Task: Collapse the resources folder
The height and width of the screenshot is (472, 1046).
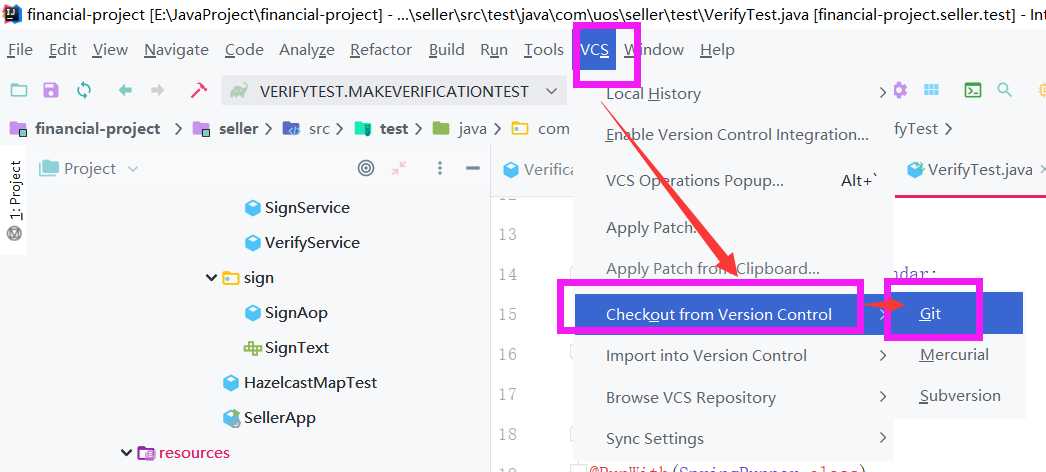Action: [x=126, y=453]
